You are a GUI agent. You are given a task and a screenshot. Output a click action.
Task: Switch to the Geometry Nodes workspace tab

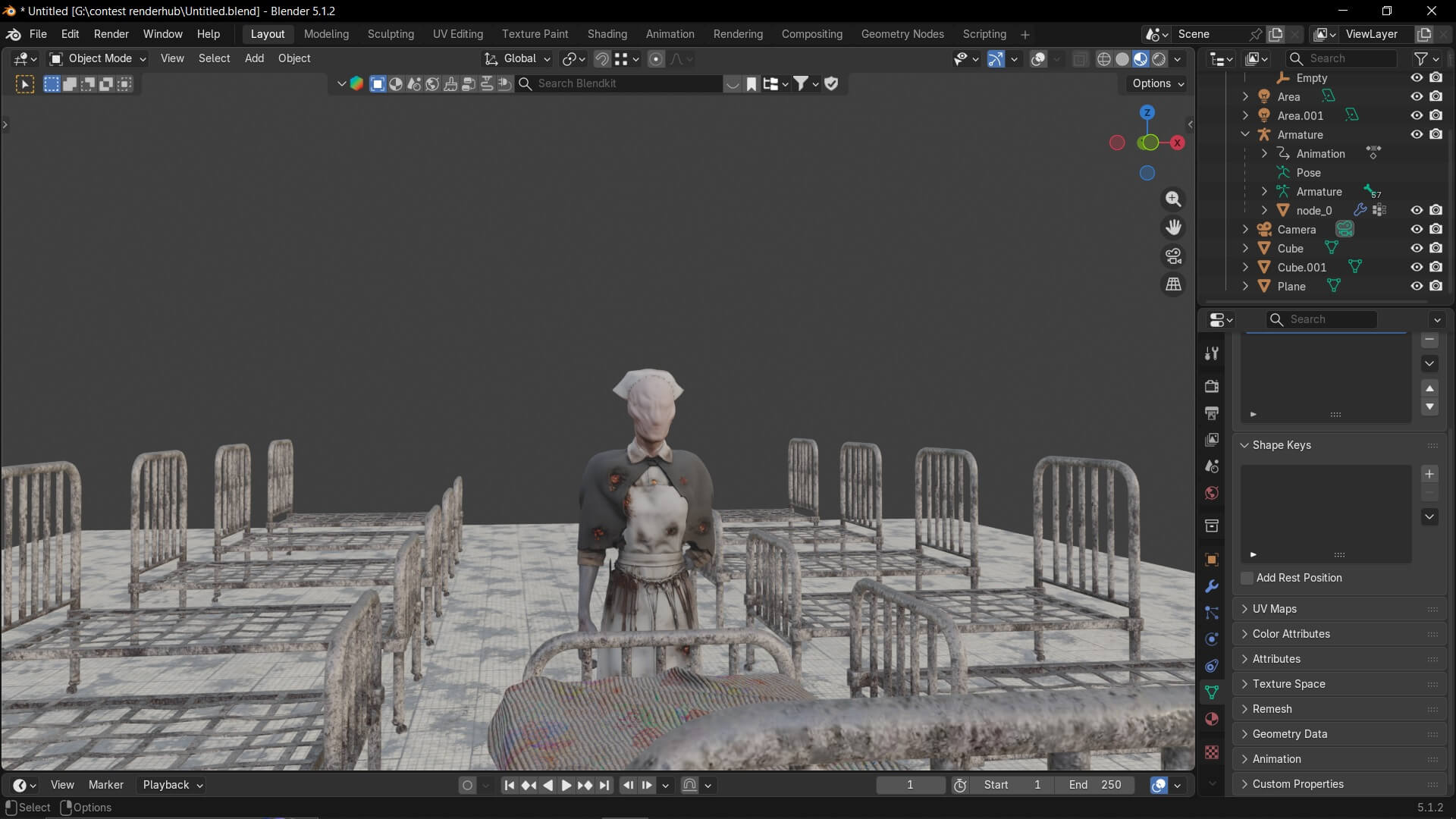point(902,34)
